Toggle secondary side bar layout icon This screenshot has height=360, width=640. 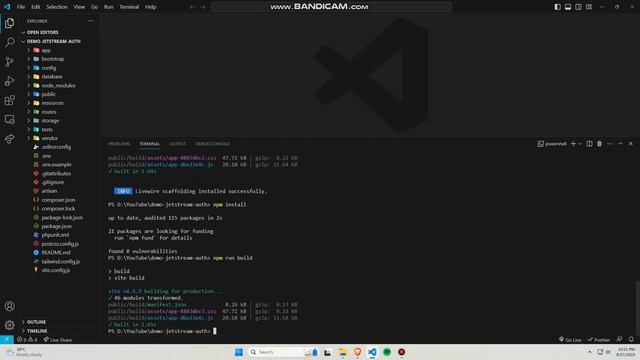click(578, 7)
